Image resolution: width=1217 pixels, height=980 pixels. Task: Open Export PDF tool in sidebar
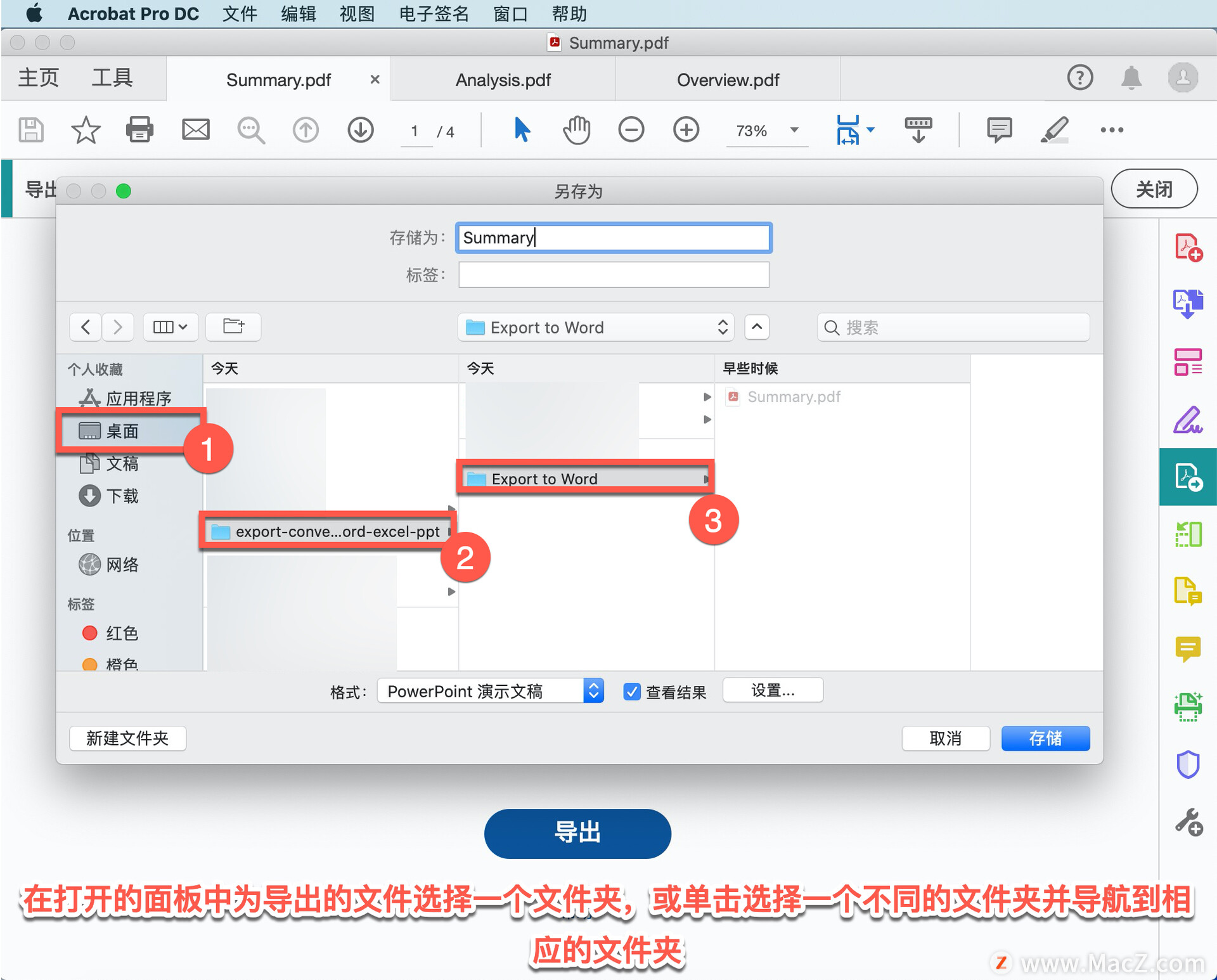coord(1188,477)
